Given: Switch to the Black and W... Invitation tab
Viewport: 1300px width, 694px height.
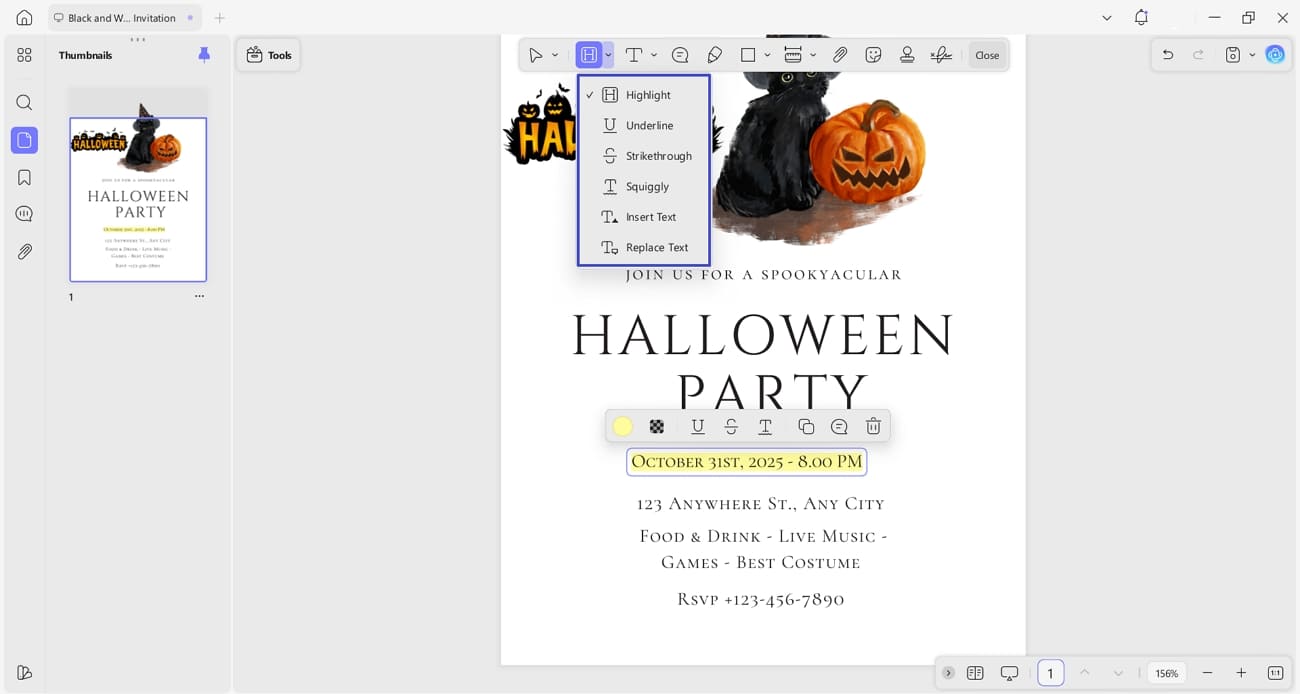Looking at the screenshot, I should pyautogui.click(x=124, y=18).
